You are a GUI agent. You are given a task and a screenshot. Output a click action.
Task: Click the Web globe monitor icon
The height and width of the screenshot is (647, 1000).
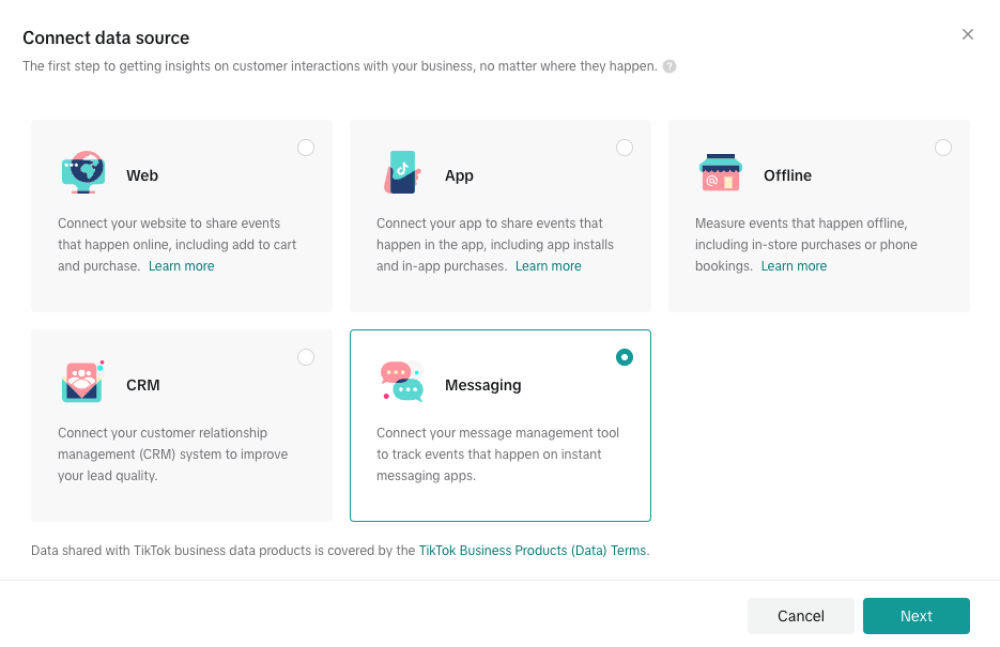point(84,172)
